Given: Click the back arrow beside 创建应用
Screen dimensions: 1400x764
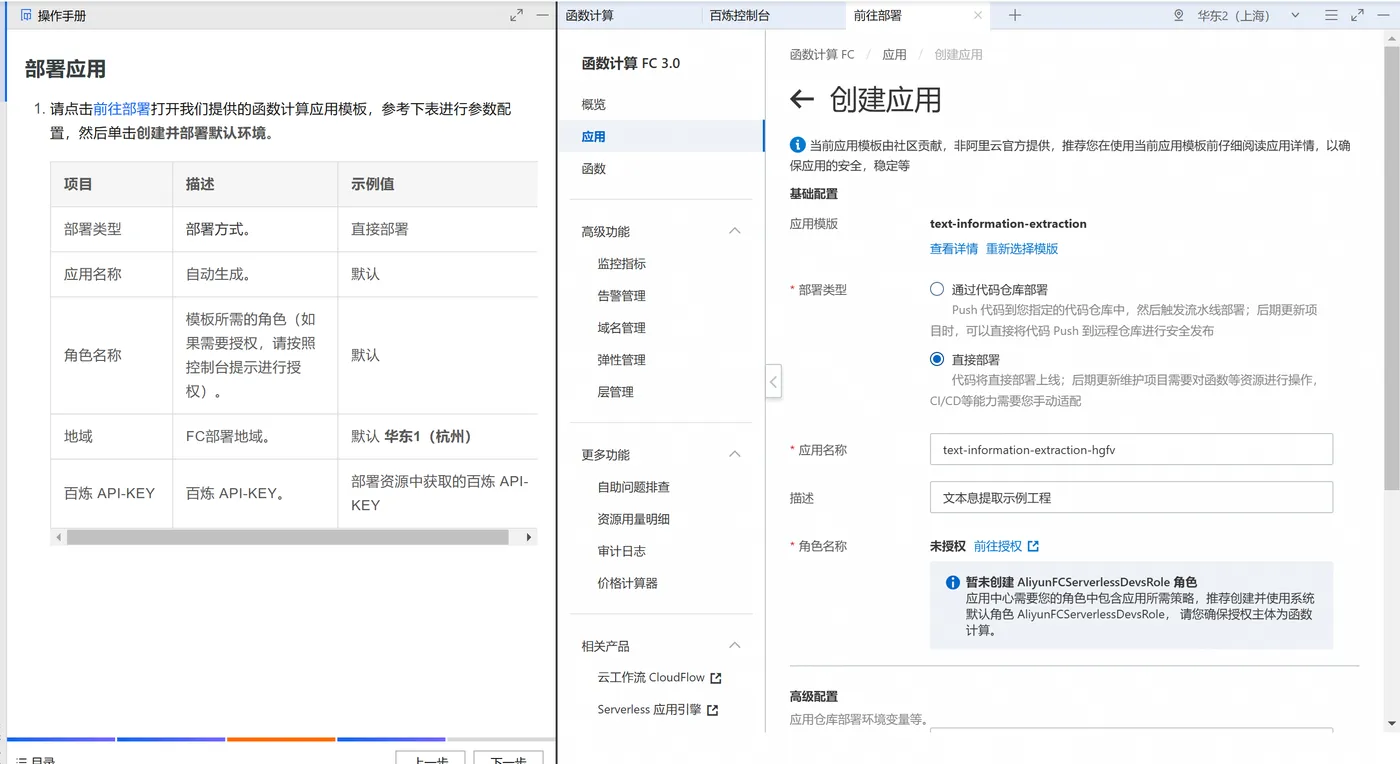Looking at the screenshot, I should [x=802, y=99].
